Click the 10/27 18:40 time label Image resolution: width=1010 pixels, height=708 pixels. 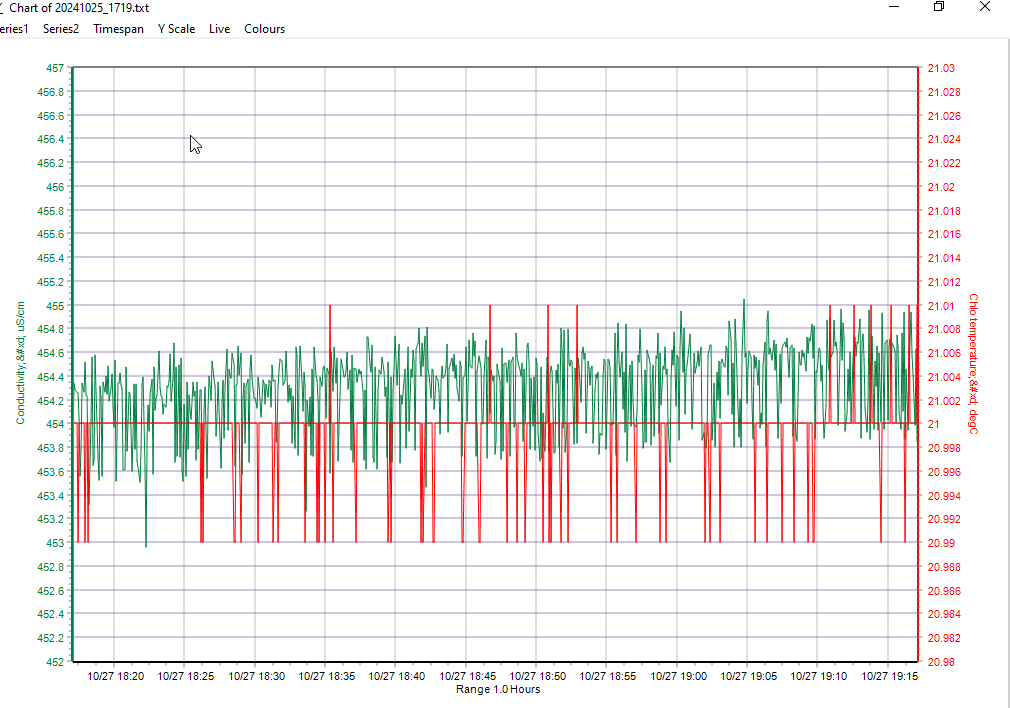[x=397, y=676]
